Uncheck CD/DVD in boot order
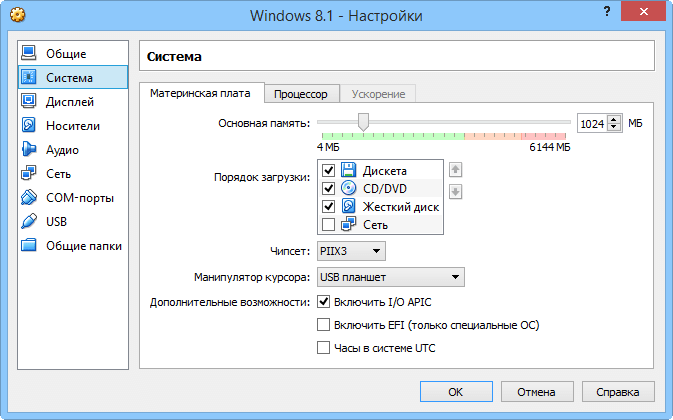This screenshot has width=673, height=420. (x=328, y=188)
